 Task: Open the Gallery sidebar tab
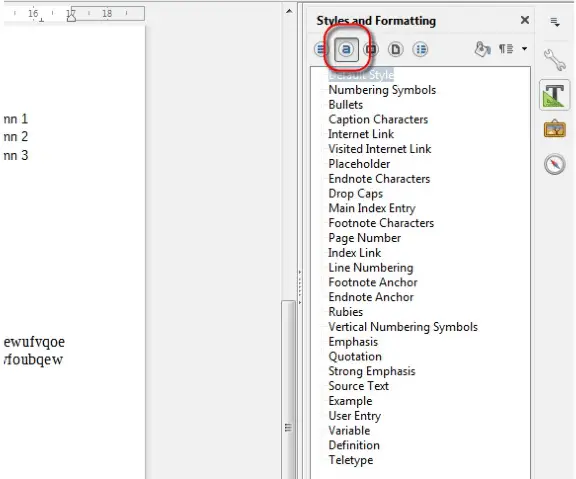click(x=554, y=129)
